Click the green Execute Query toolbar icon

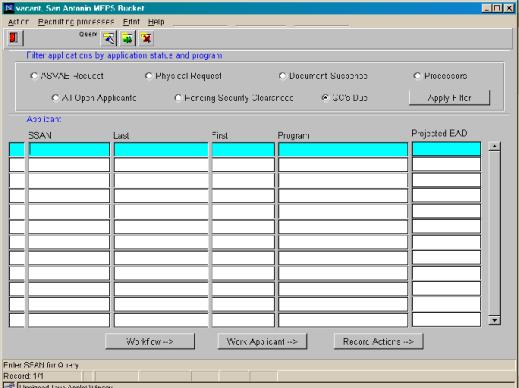tap(127, 38)
